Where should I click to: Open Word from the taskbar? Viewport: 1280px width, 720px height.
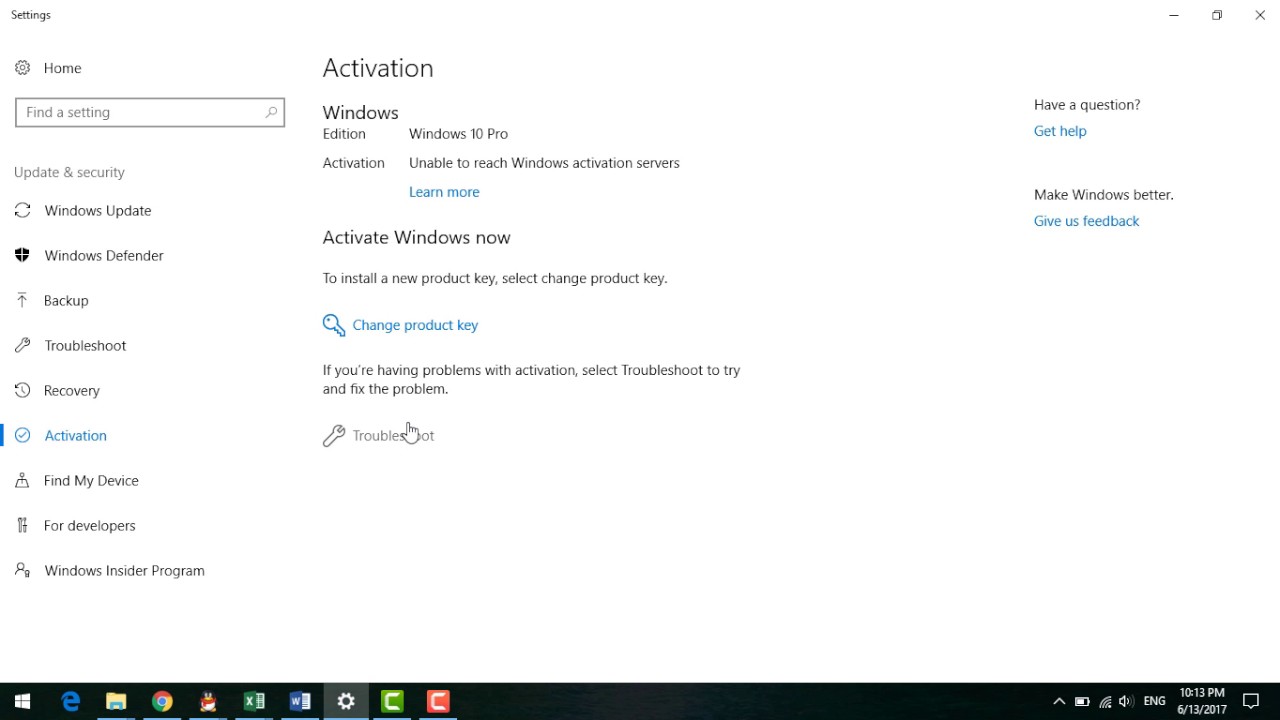pyautogui.click(x=300, y=702)
